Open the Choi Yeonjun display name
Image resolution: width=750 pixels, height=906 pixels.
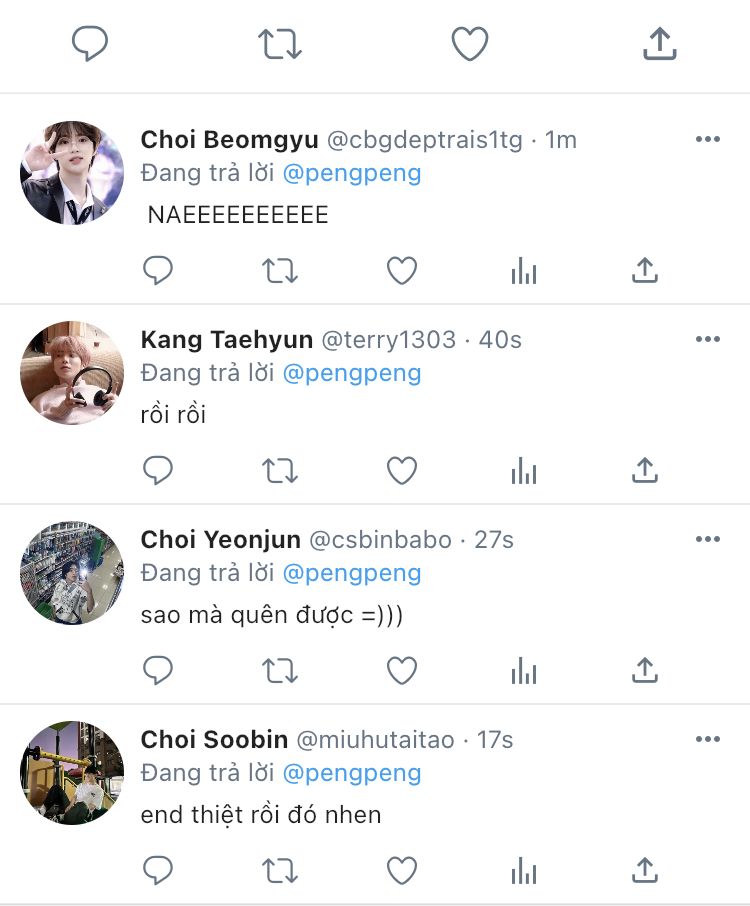coord(220,540)
